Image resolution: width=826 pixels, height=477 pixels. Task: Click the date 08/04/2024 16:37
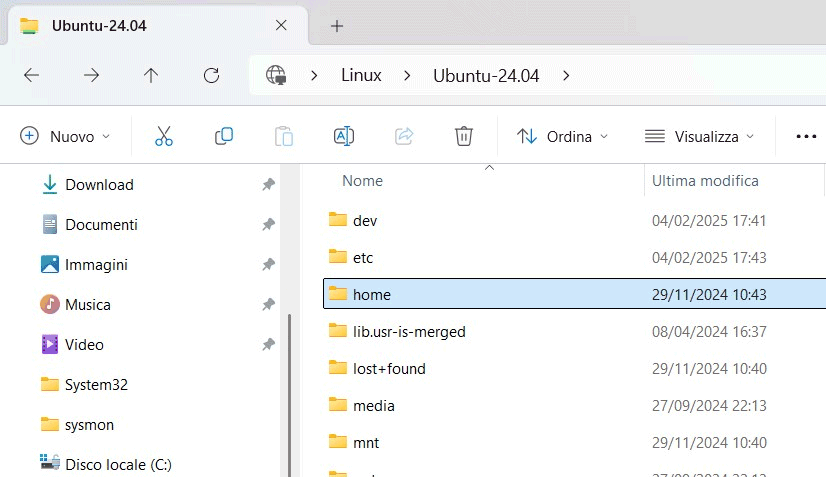[x=709, y=332]
